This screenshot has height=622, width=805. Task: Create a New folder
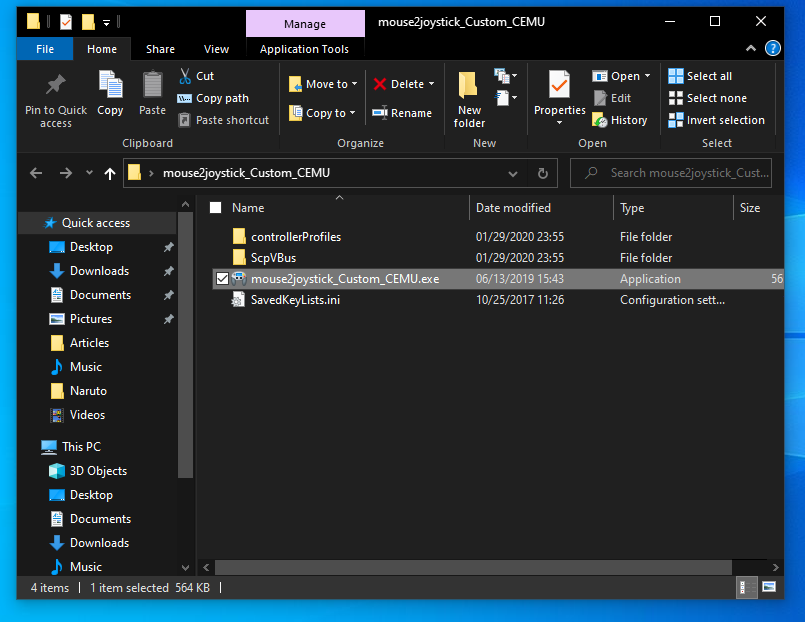[469, 100]
